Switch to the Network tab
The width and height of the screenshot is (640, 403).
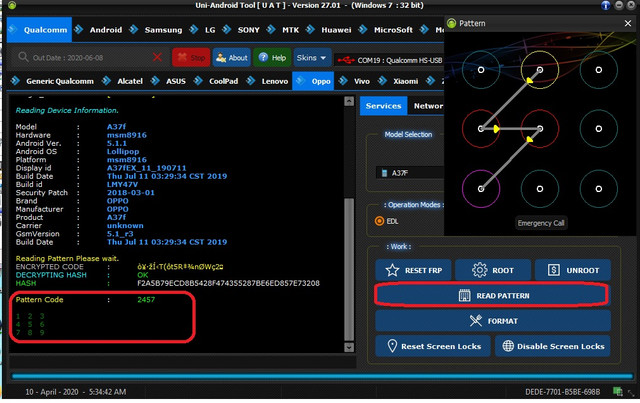pos(428,106)
